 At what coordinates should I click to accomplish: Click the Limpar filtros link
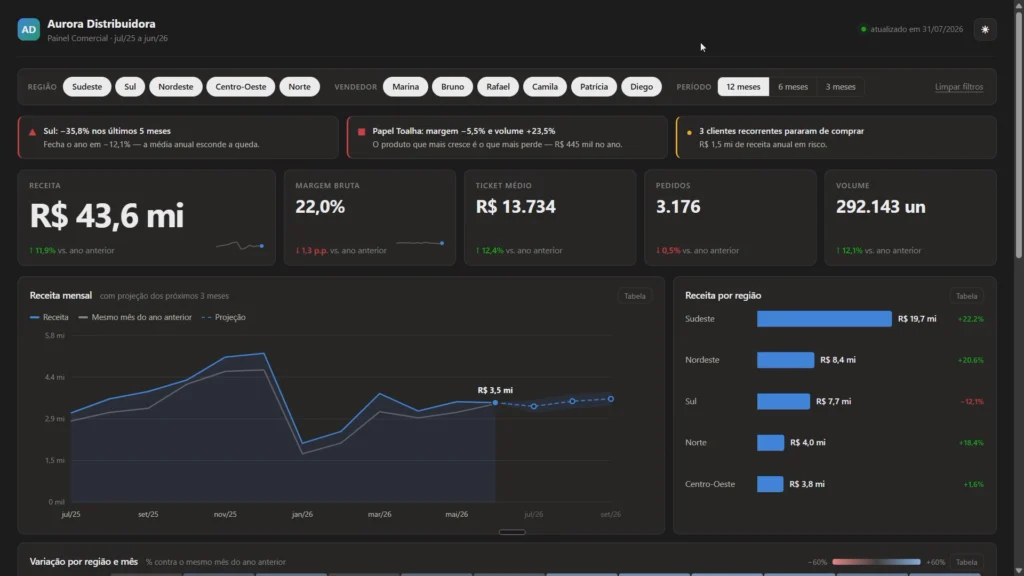click(x=959, y=87)
